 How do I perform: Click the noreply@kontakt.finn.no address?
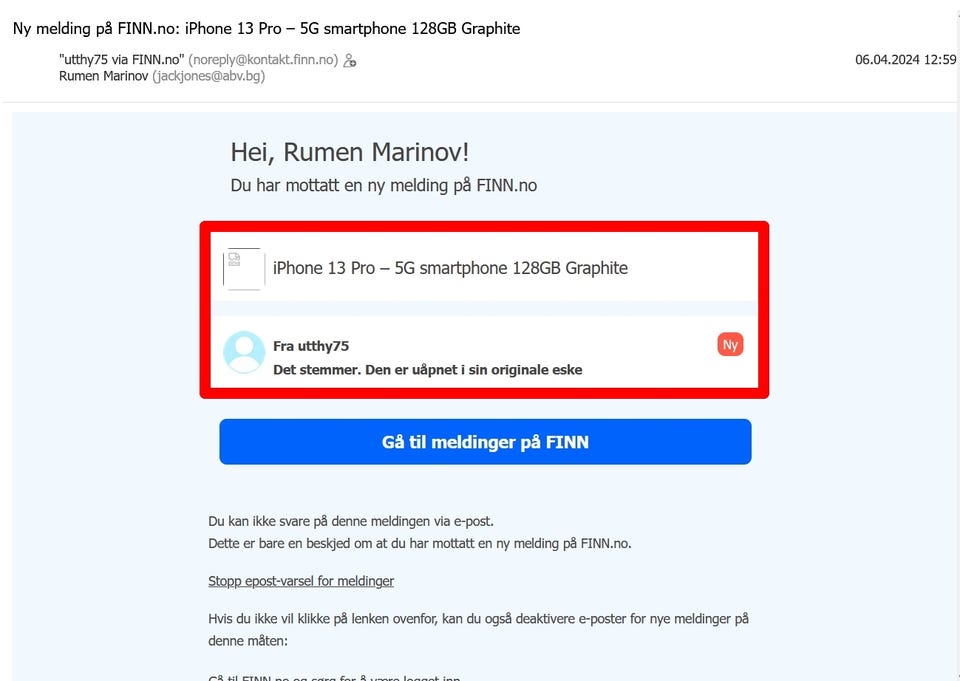263,59
